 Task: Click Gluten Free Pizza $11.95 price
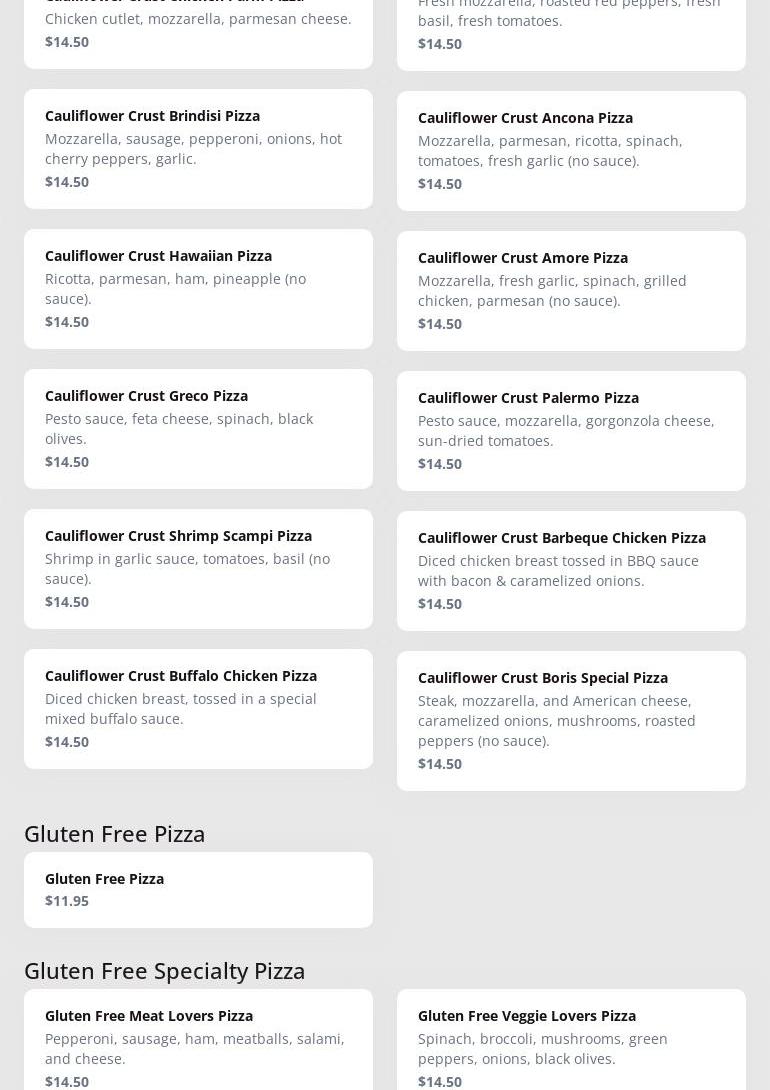tap(67, 901)
